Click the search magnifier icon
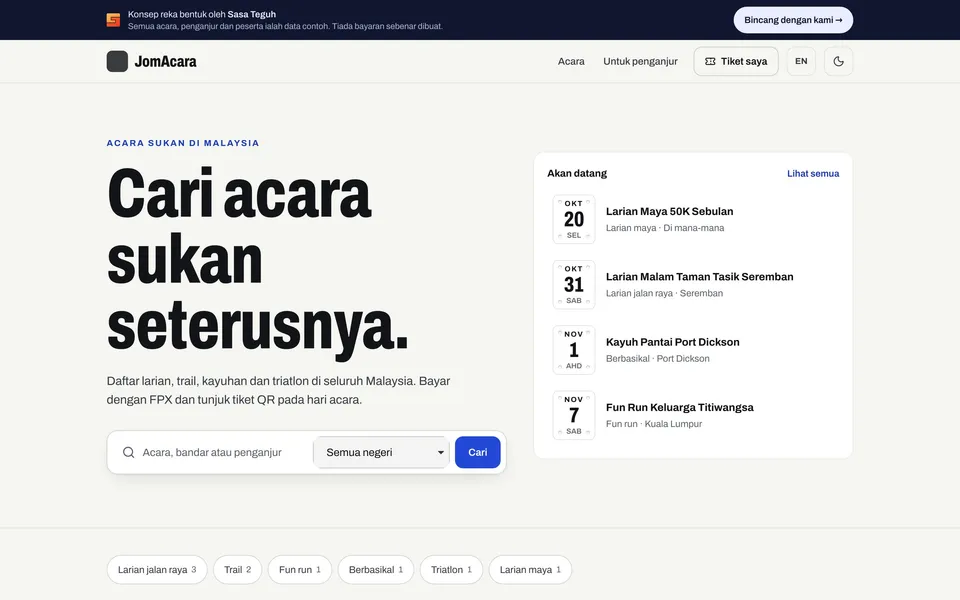 click(129, 452)
